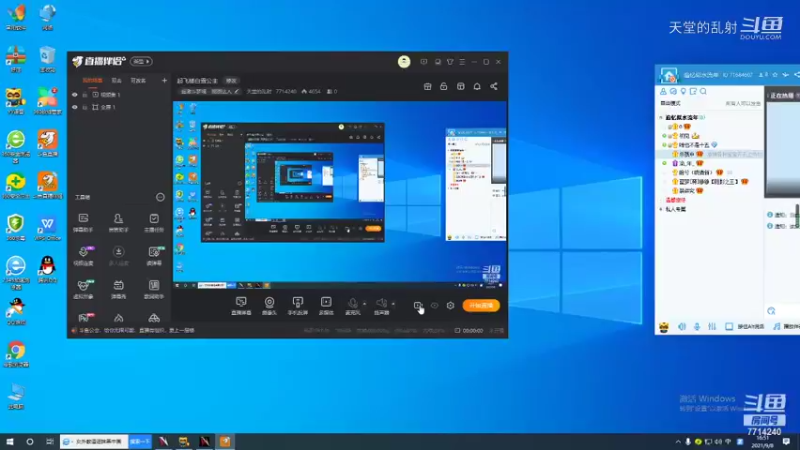Click search magnifier in voice chat window

click(703, 91)
